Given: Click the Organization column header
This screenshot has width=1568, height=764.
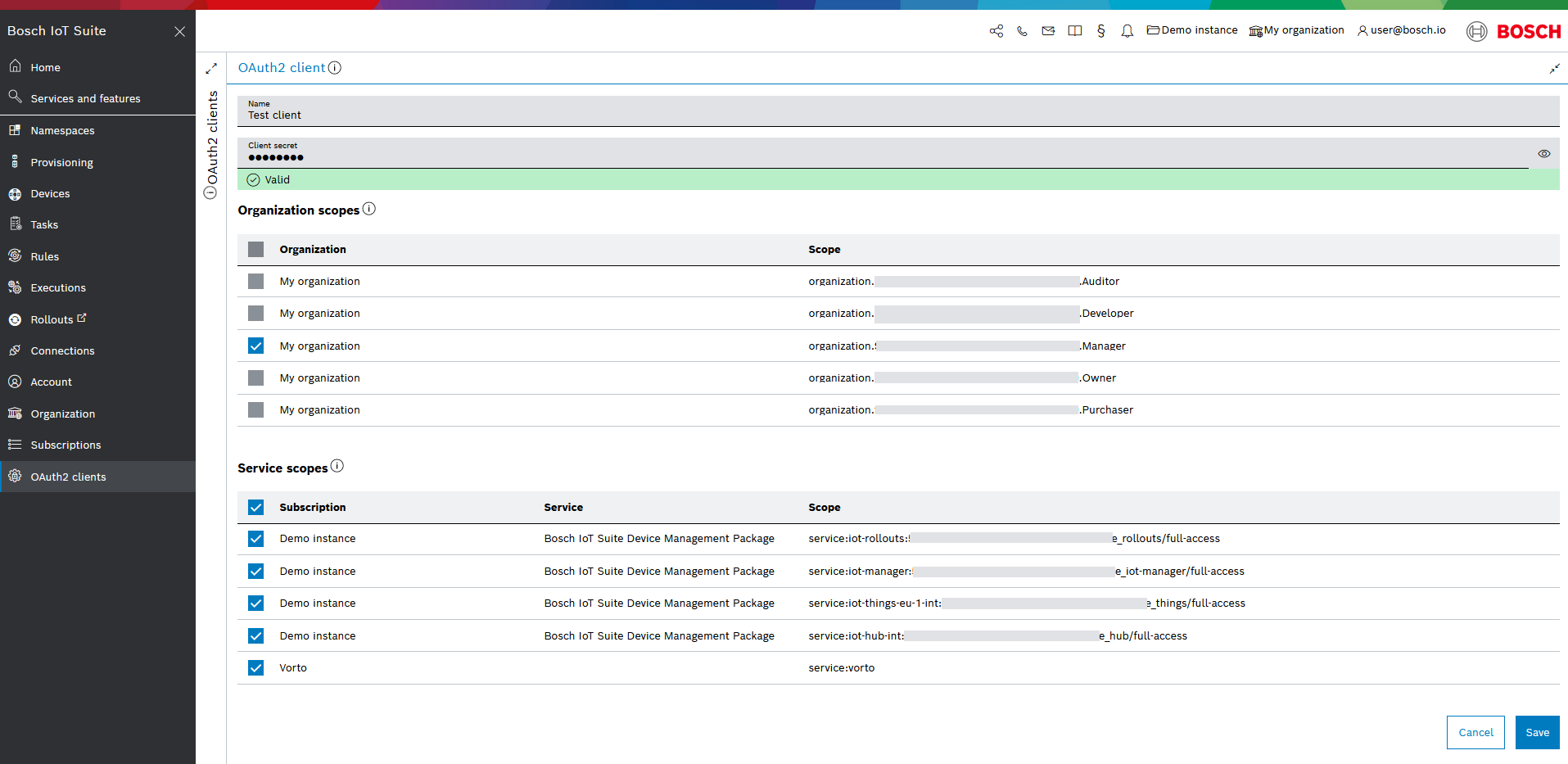Looking at the screenshot, I should pyautogui.click(x=313, y=250).
